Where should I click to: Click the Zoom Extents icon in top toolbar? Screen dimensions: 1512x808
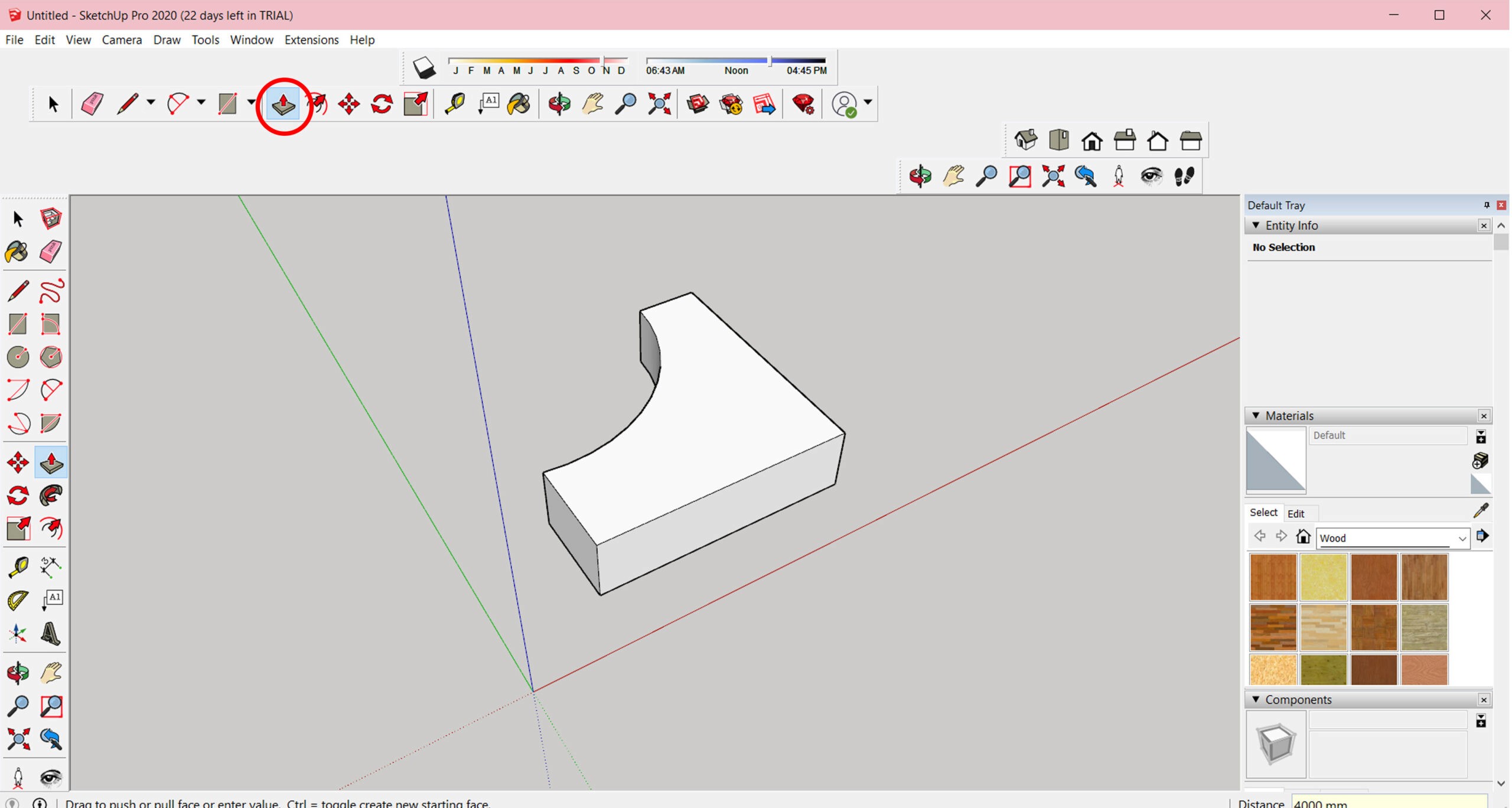(x=659, y=104)
